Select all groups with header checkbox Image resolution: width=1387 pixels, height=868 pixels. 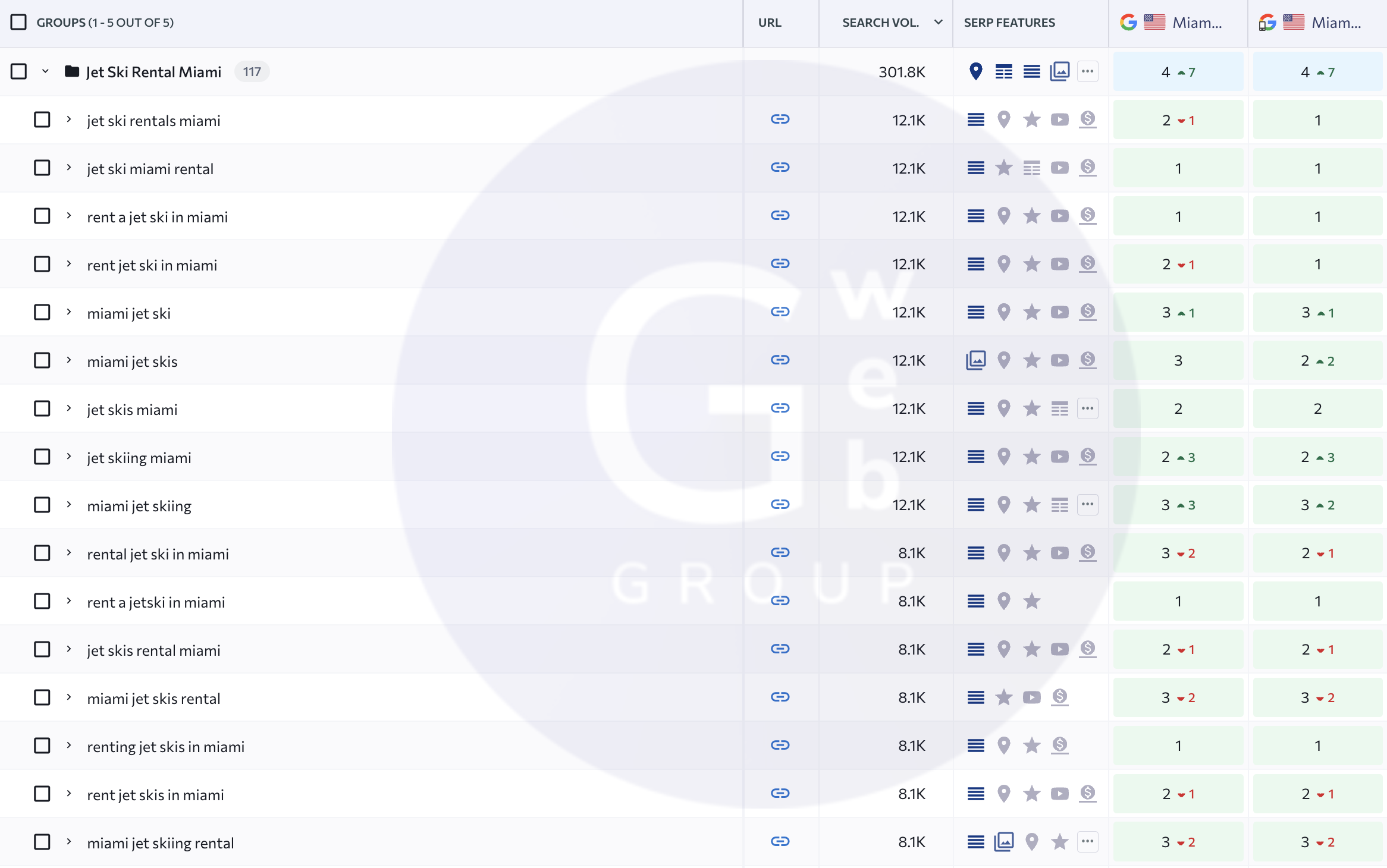(18, 23)
